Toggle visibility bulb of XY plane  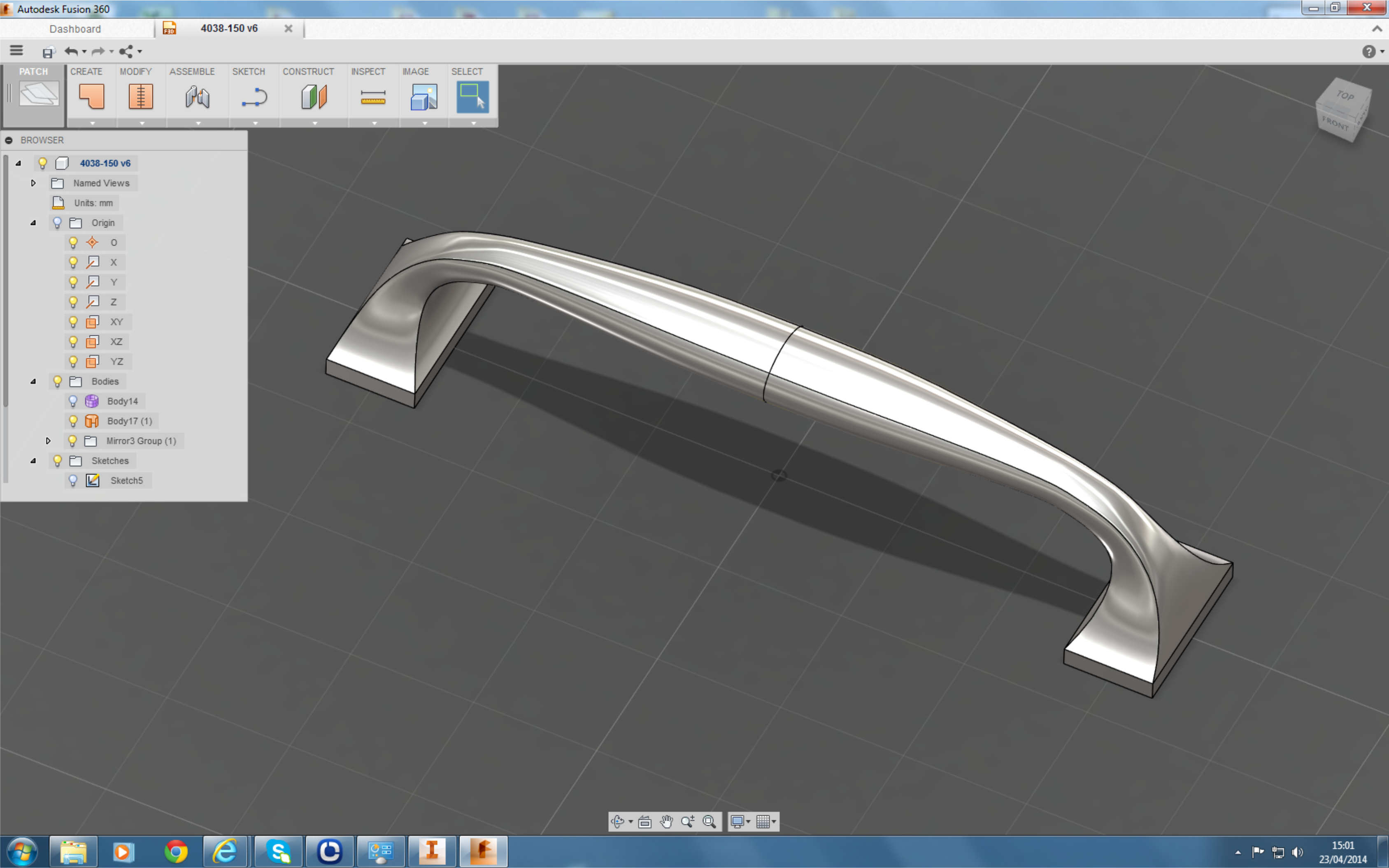point(73,322)
